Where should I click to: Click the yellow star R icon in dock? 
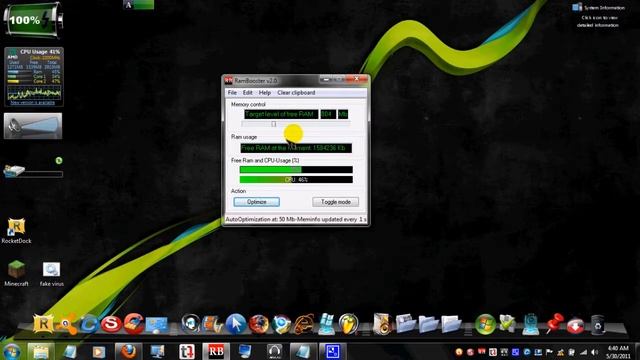coord(43,324)
